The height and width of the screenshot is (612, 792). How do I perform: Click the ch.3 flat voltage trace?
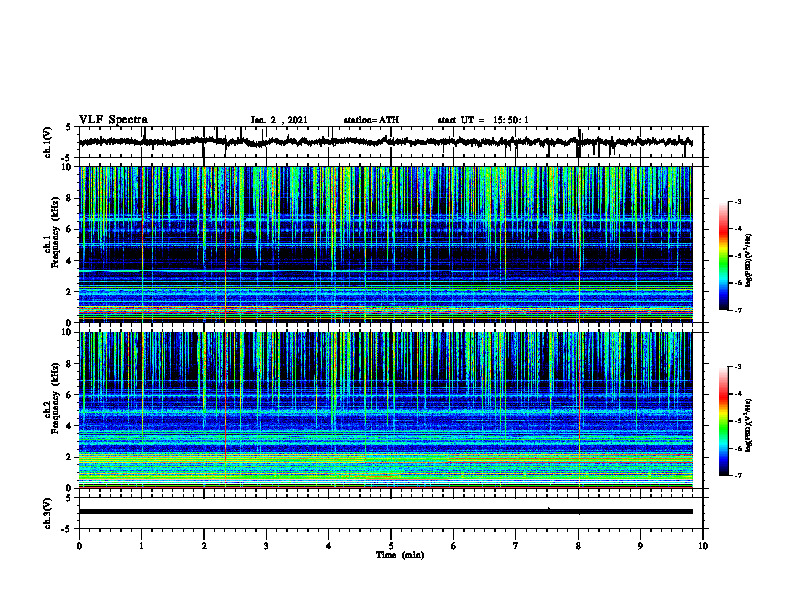386,512
